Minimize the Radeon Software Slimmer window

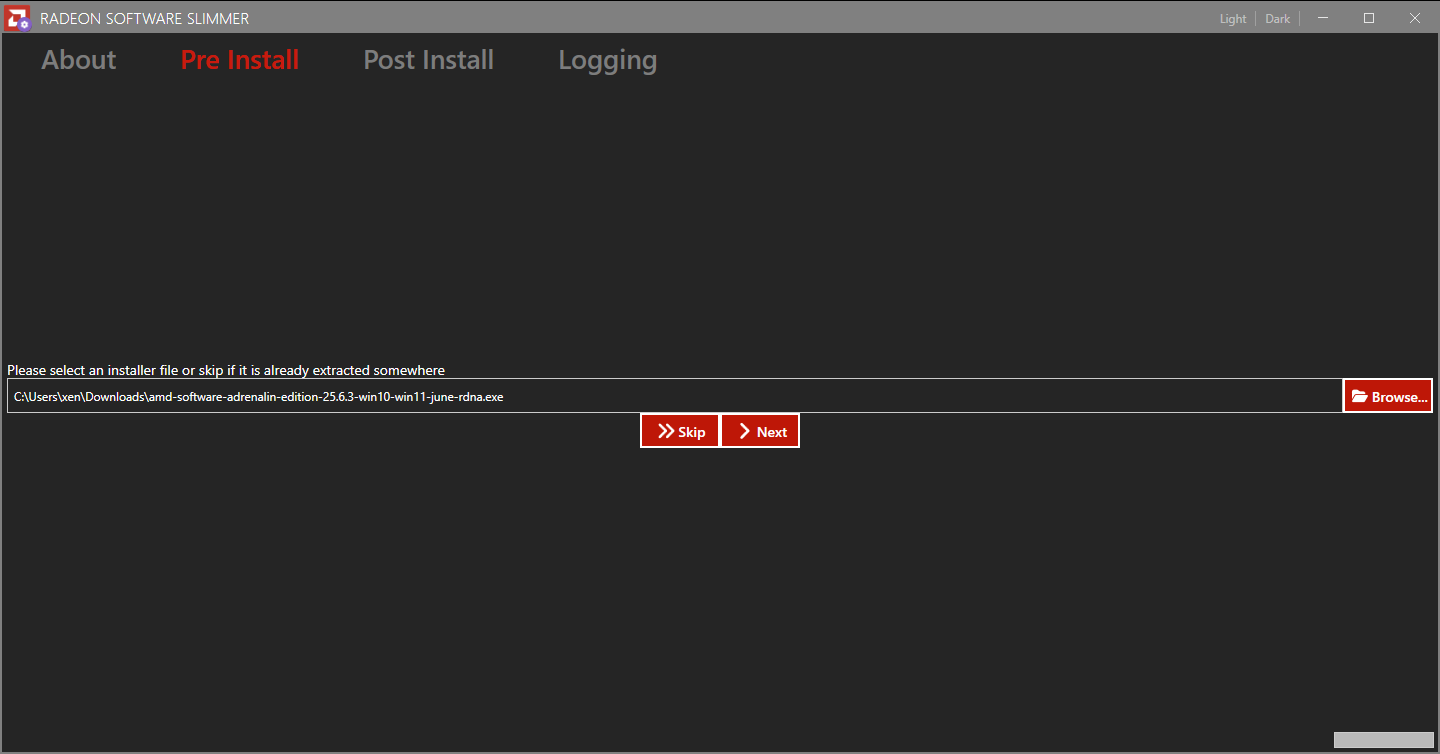[1323, 18]
